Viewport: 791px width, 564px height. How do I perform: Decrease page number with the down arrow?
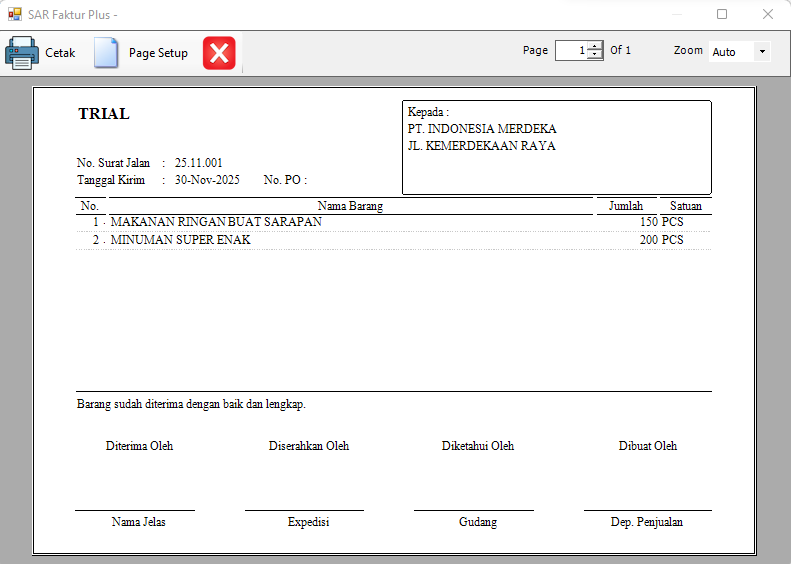click(595, 55)
